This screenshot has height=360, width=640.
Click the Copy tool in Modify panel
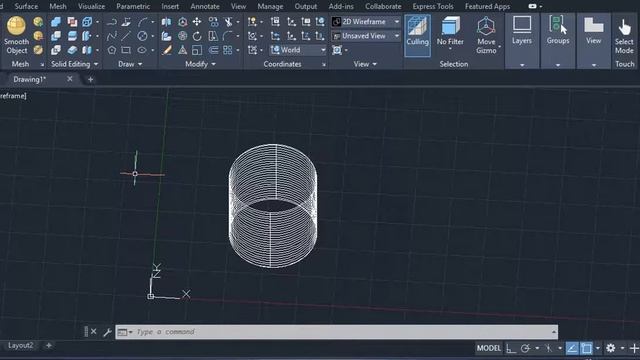213,22
